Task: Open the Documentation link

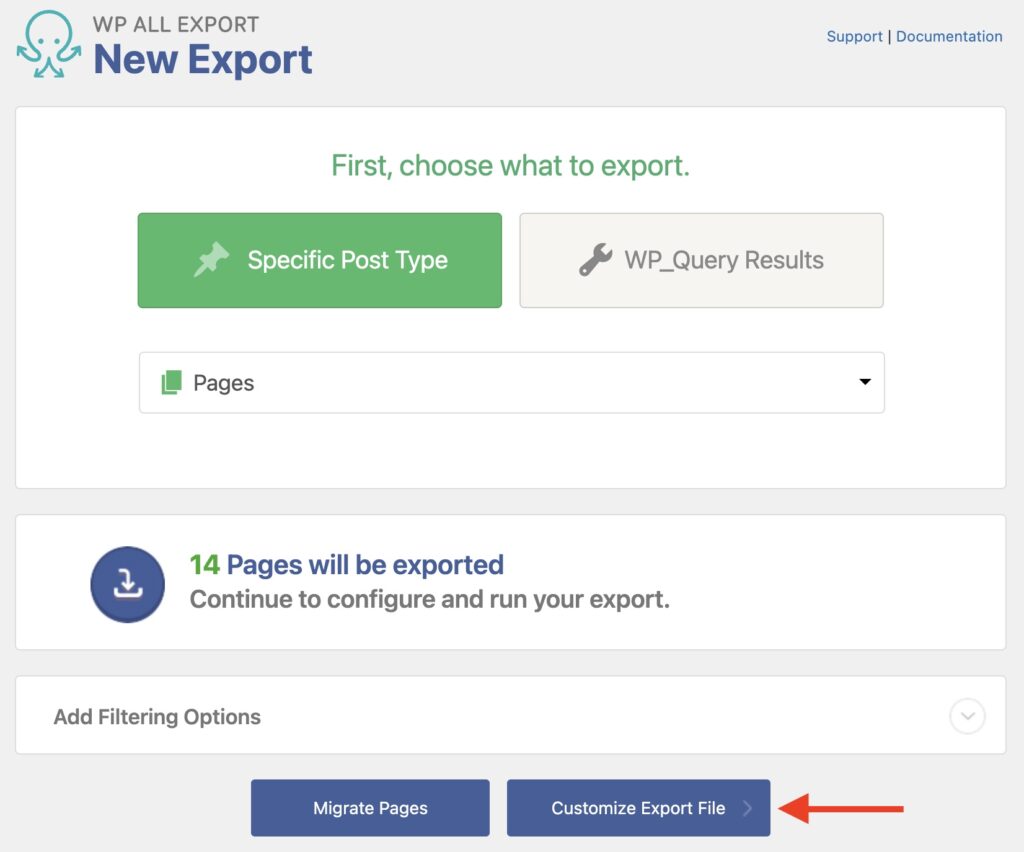Action: click(x=949, y=36)
